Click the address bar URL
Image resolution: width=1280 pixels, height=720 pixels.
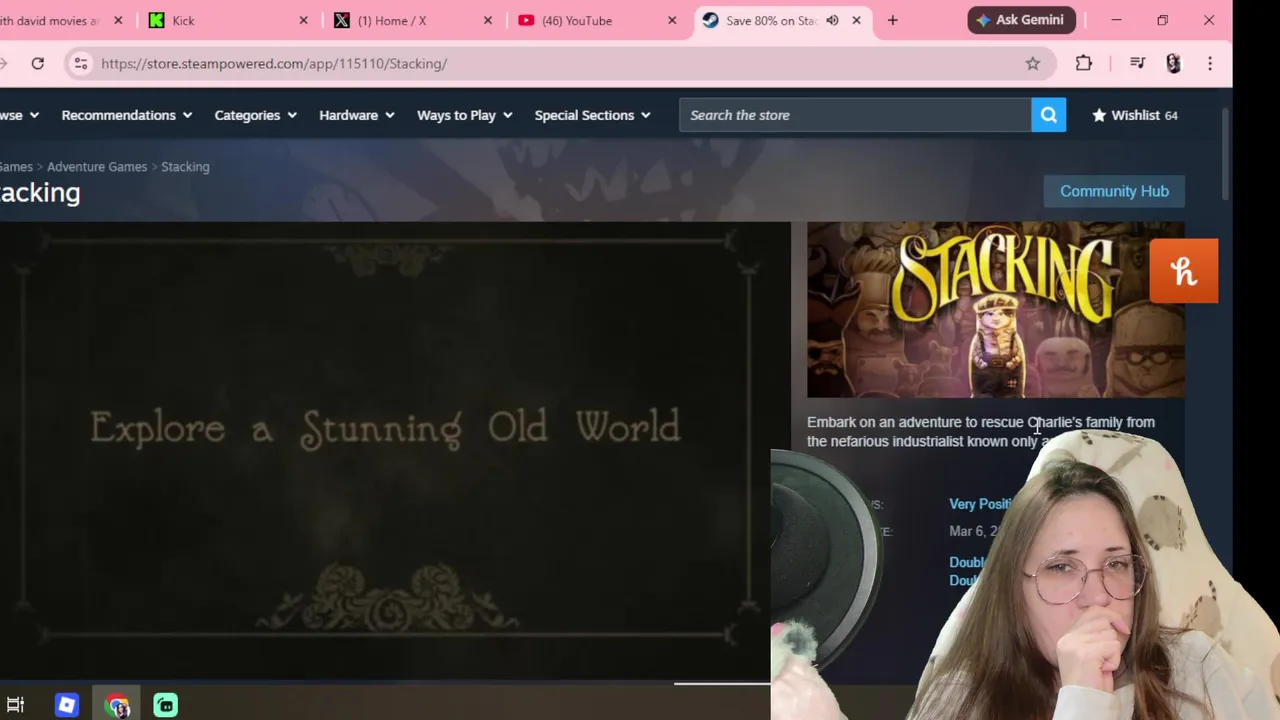[x=274, y=63]
